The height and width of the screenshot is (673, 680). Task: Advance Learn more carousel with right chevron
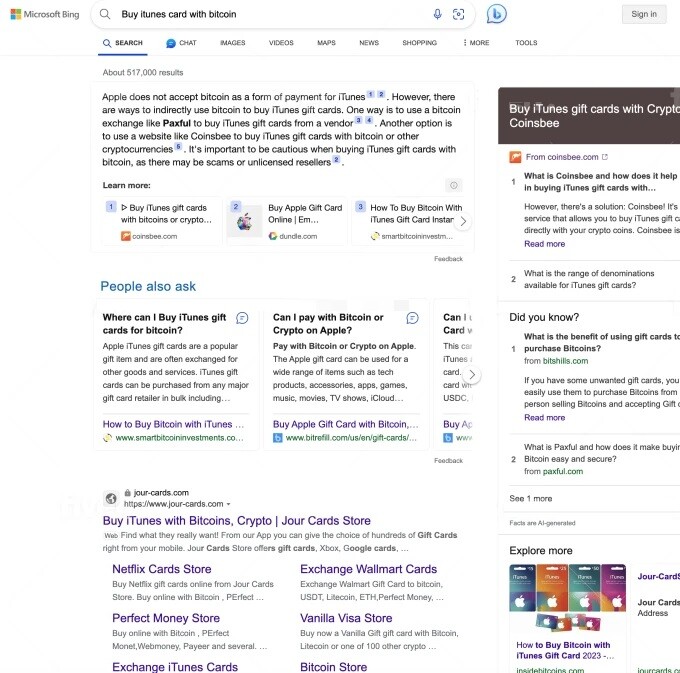tap(463, 222)
